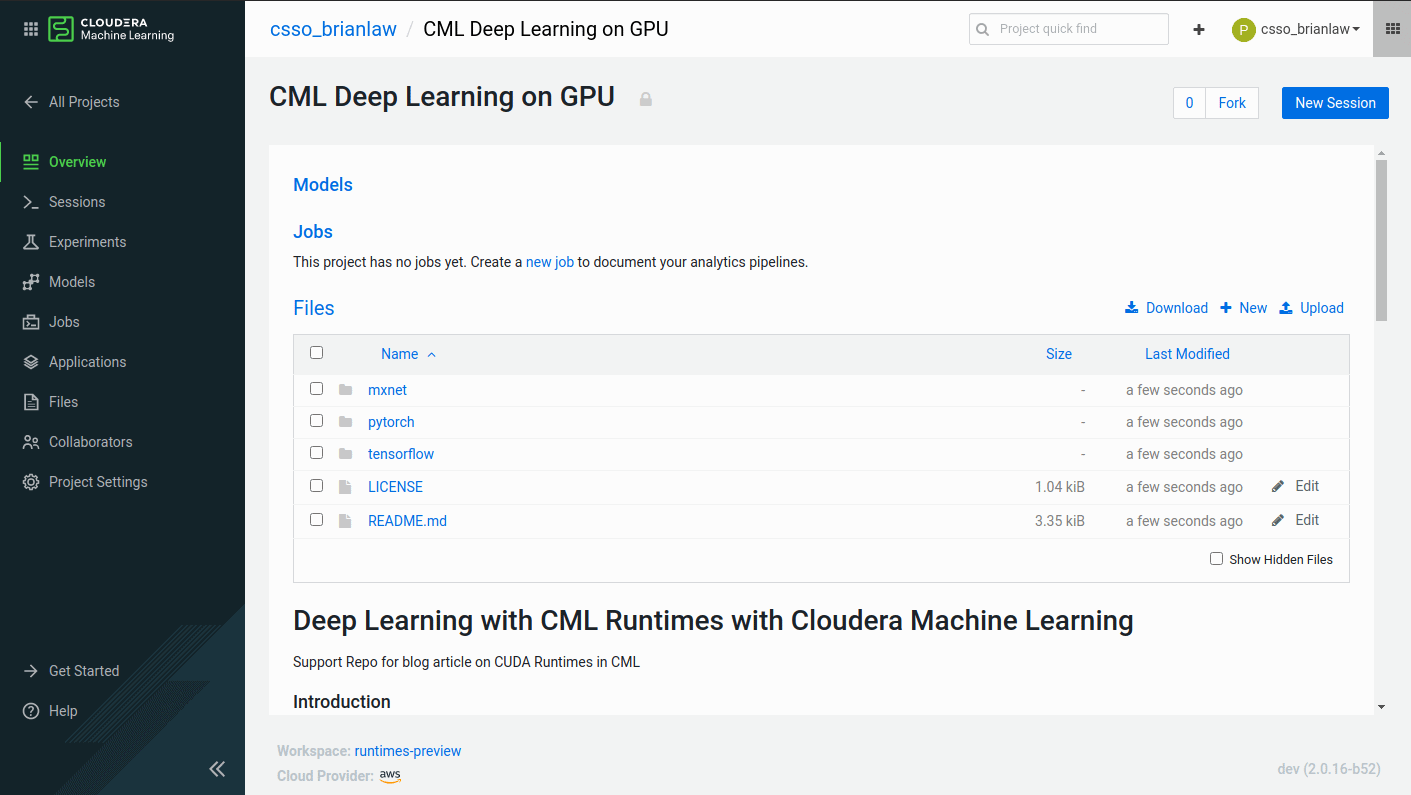View project Collaborators via the sidebar icon
This screenshot has width=1411, height=795.
pyautogui.click(x=91, y=441)
